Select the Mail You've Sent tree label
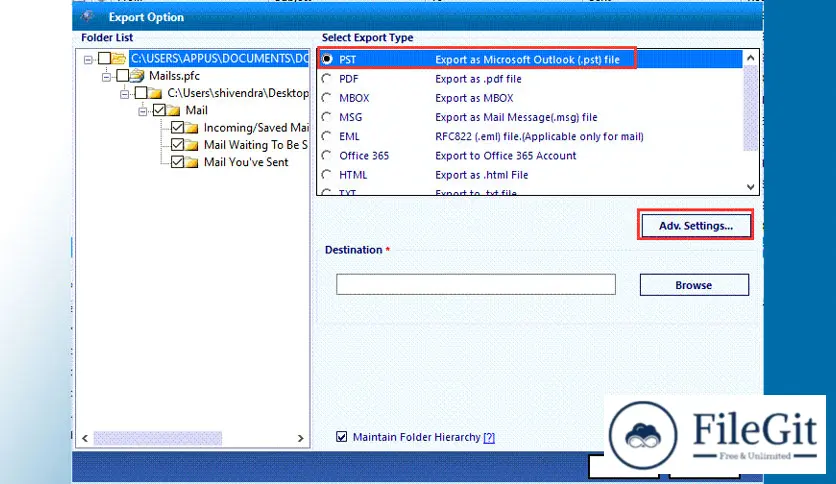836x484 pixels. coord(246,162)
